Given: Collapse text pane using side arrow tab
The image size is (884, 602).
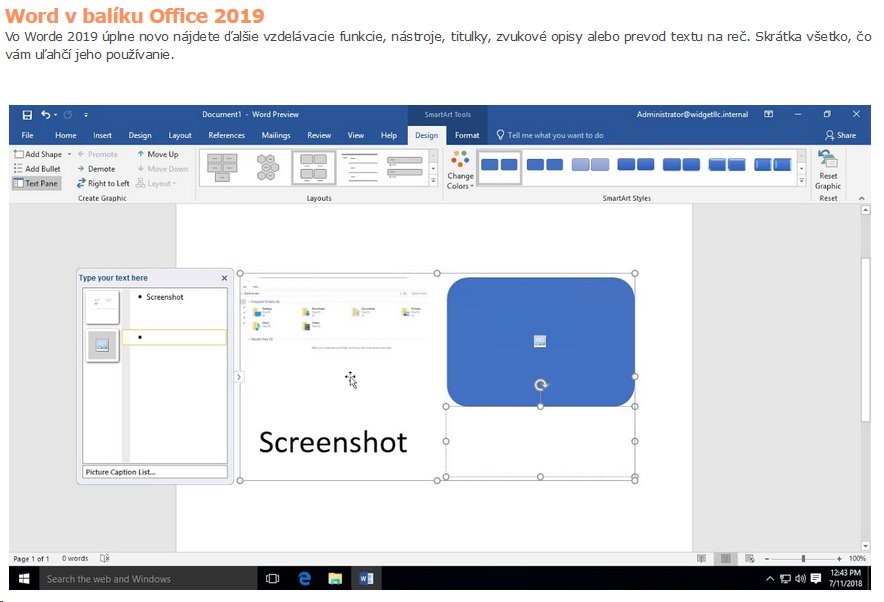Looking at the screenshot, I should point(238,377).
